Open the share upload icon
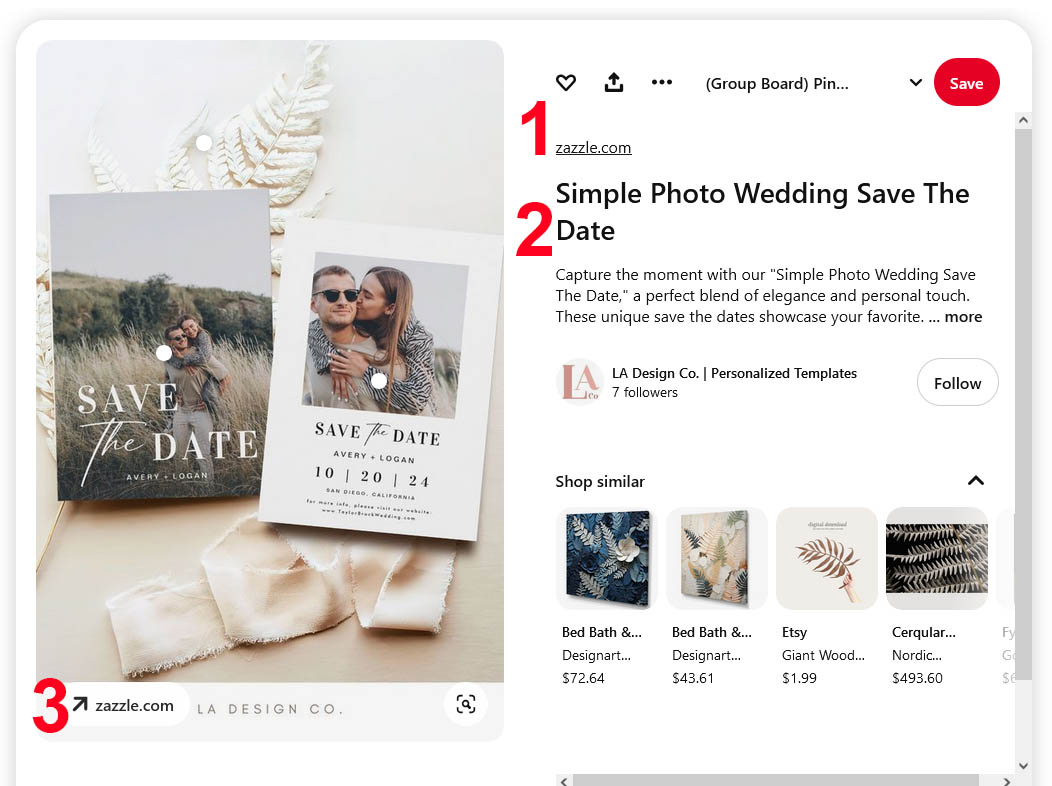 click(x=613, y=82)
